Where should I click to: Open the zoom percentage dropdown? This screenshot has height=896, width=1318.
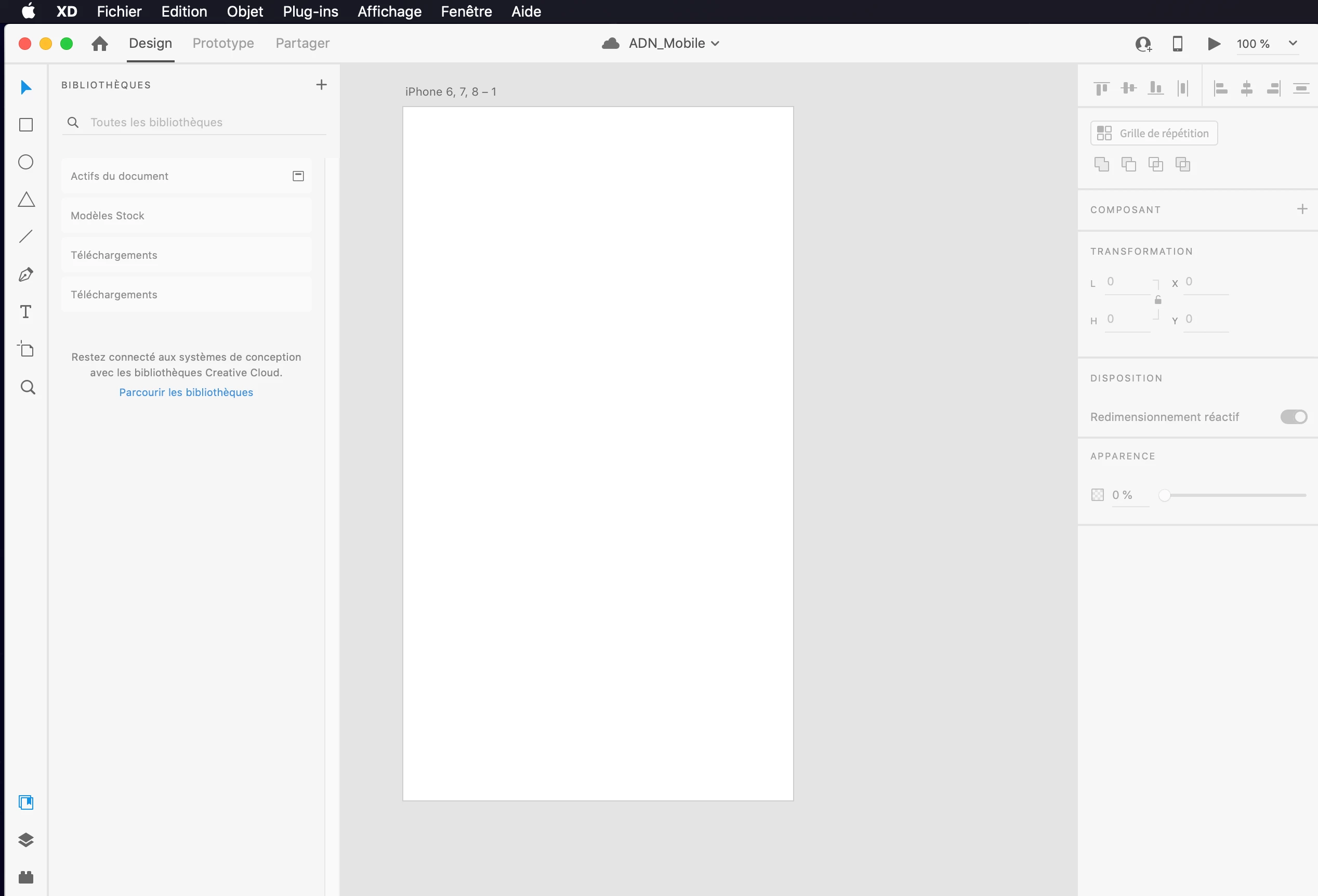(x=1293, y=44)
